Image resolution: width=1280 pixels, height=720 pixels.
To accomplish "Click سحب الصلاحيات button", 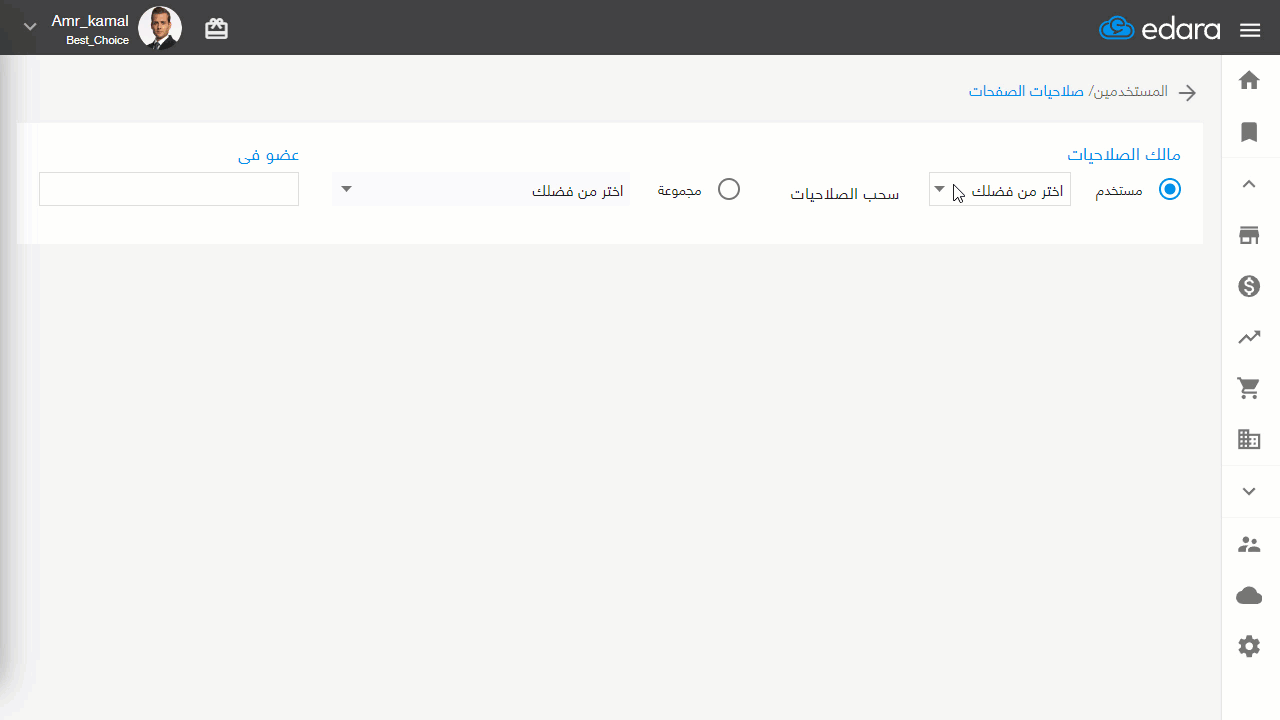I will (x=845, y=194).
